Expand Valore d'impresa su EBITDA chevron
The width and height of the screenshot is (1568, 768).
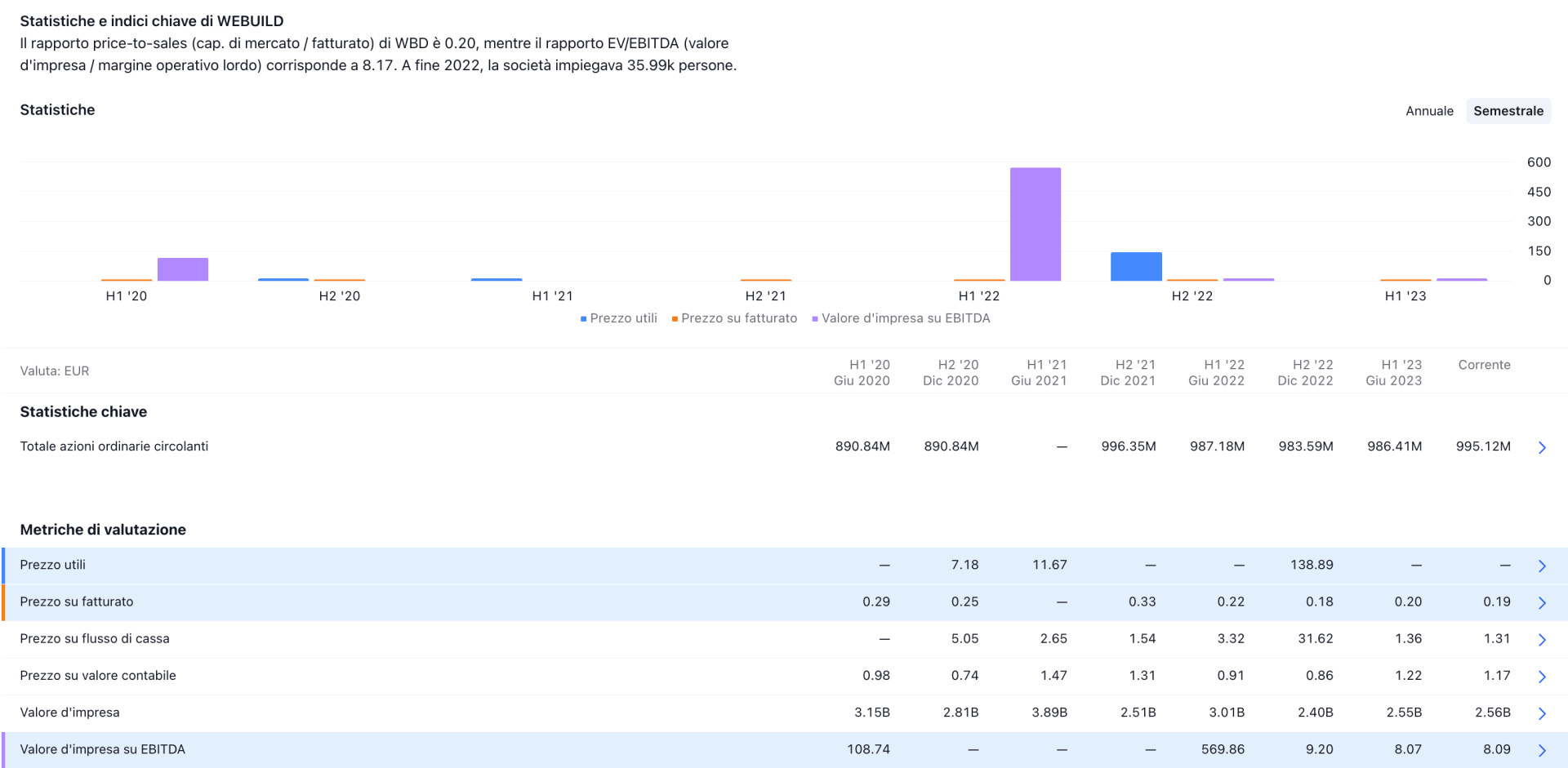click(x=1542, y=750)
